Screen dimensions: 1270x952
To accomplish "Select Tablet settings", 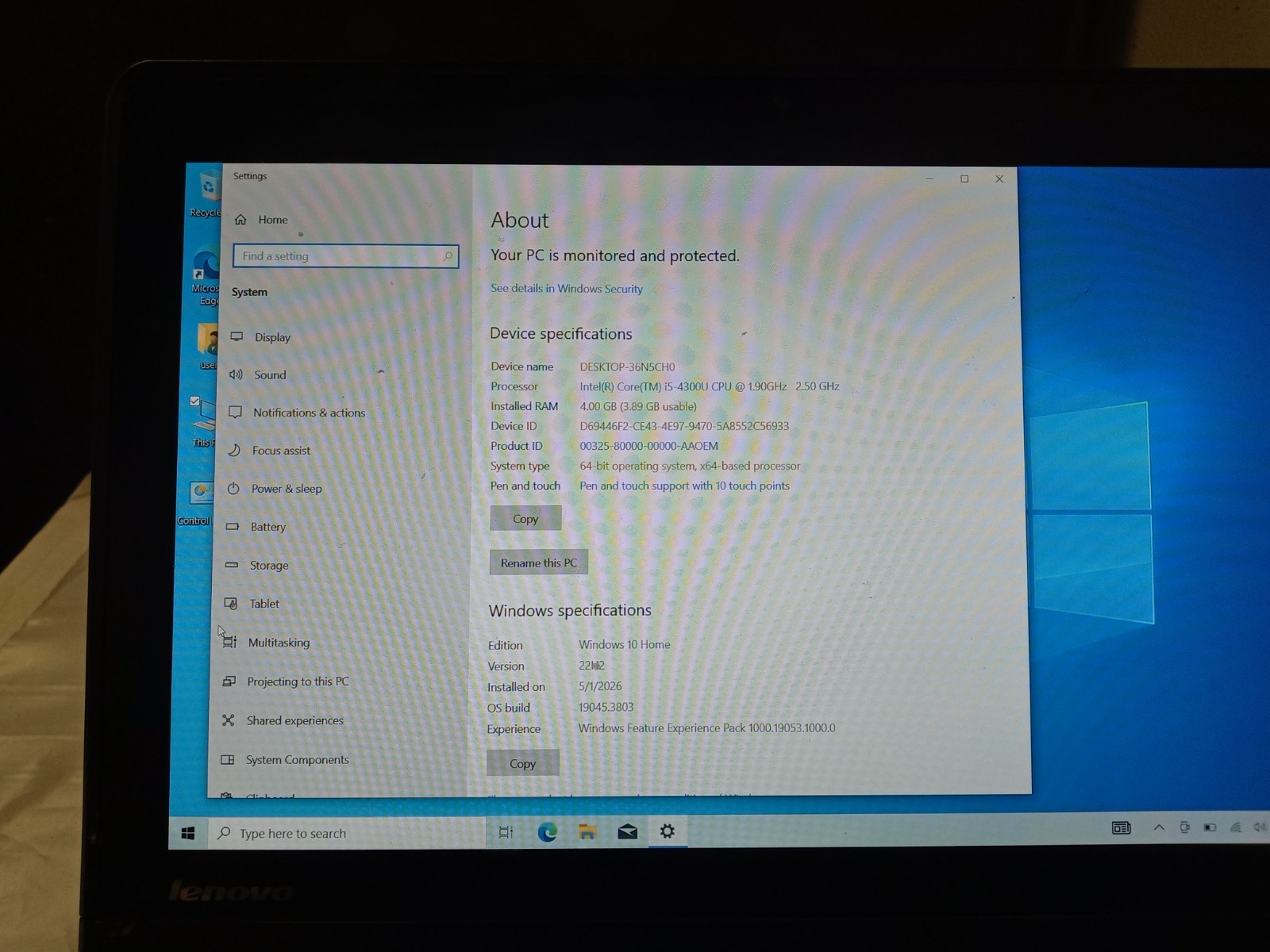I will point(264,604).
